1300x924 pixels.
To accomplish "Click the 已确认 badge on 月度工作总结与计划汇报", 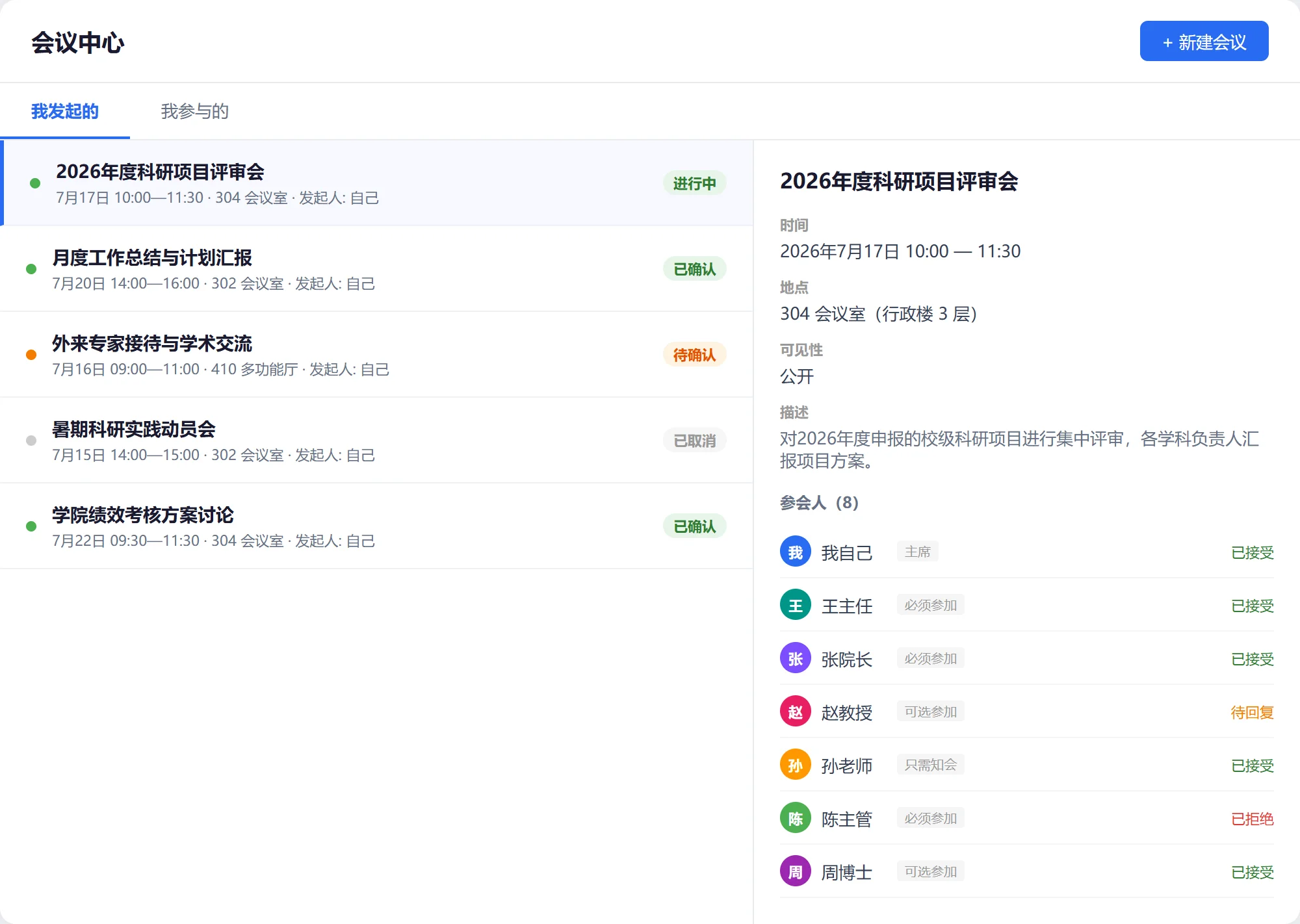I will tap(694, 269).
